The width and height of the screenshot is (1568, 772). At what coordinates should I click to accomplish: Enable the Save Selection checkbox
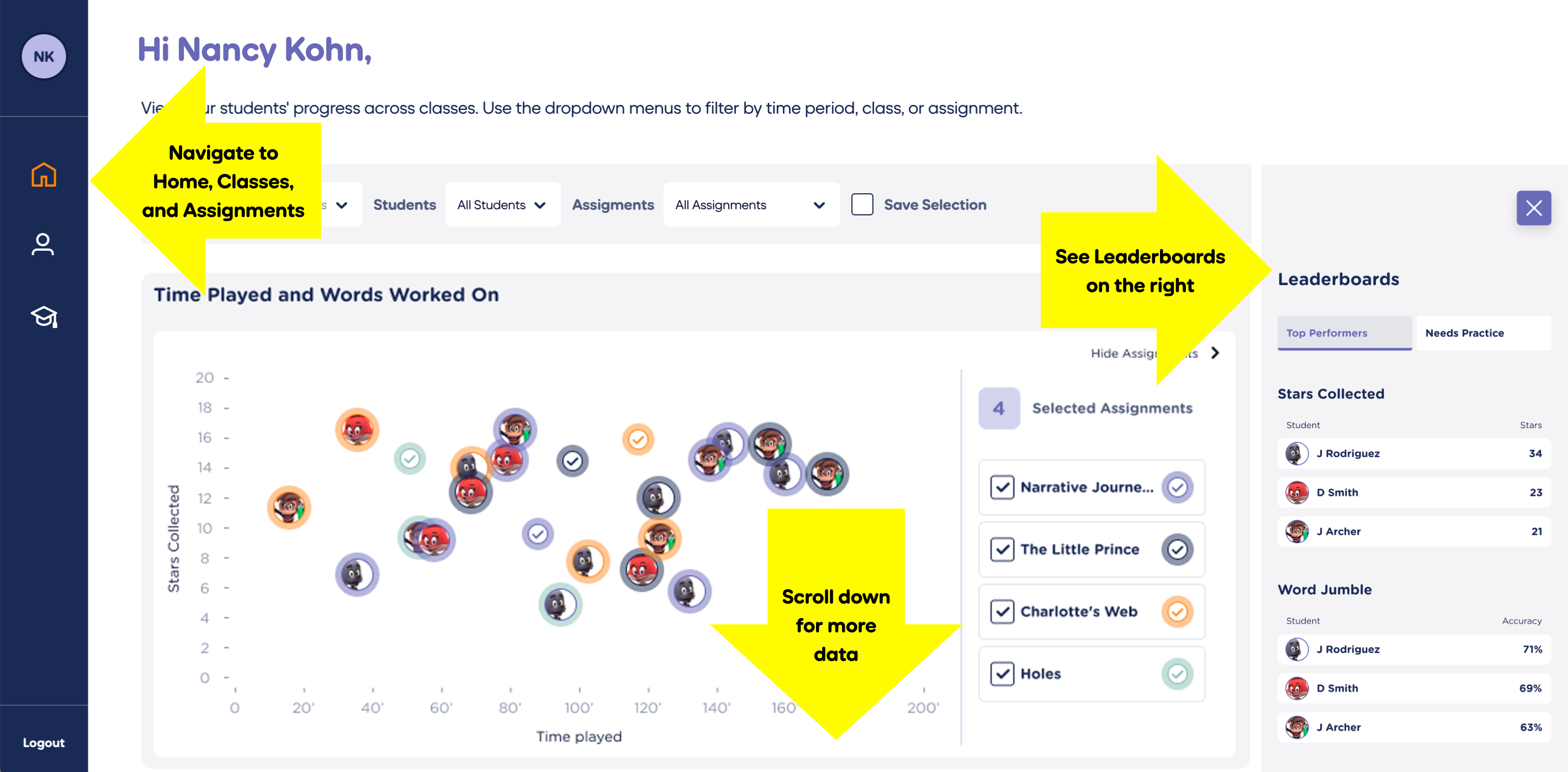tap(862, 204)
